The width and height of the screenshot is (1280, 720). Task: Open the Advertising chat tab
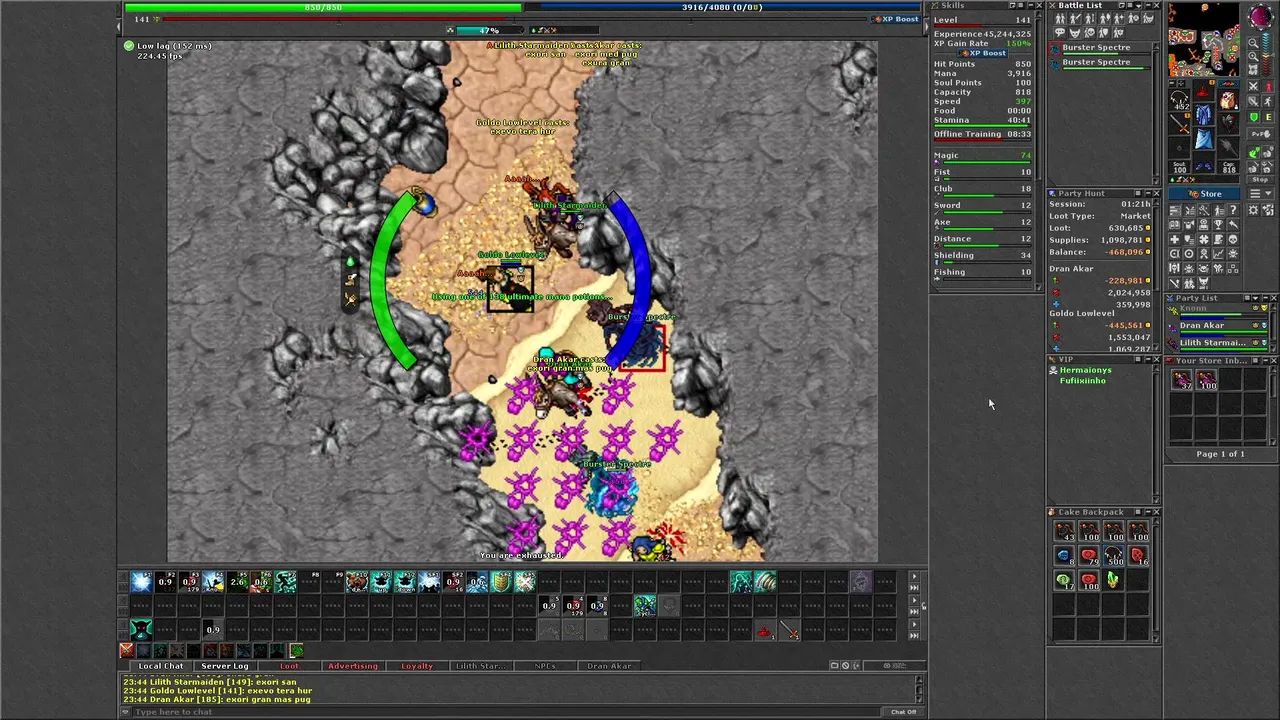coord(353,666)
